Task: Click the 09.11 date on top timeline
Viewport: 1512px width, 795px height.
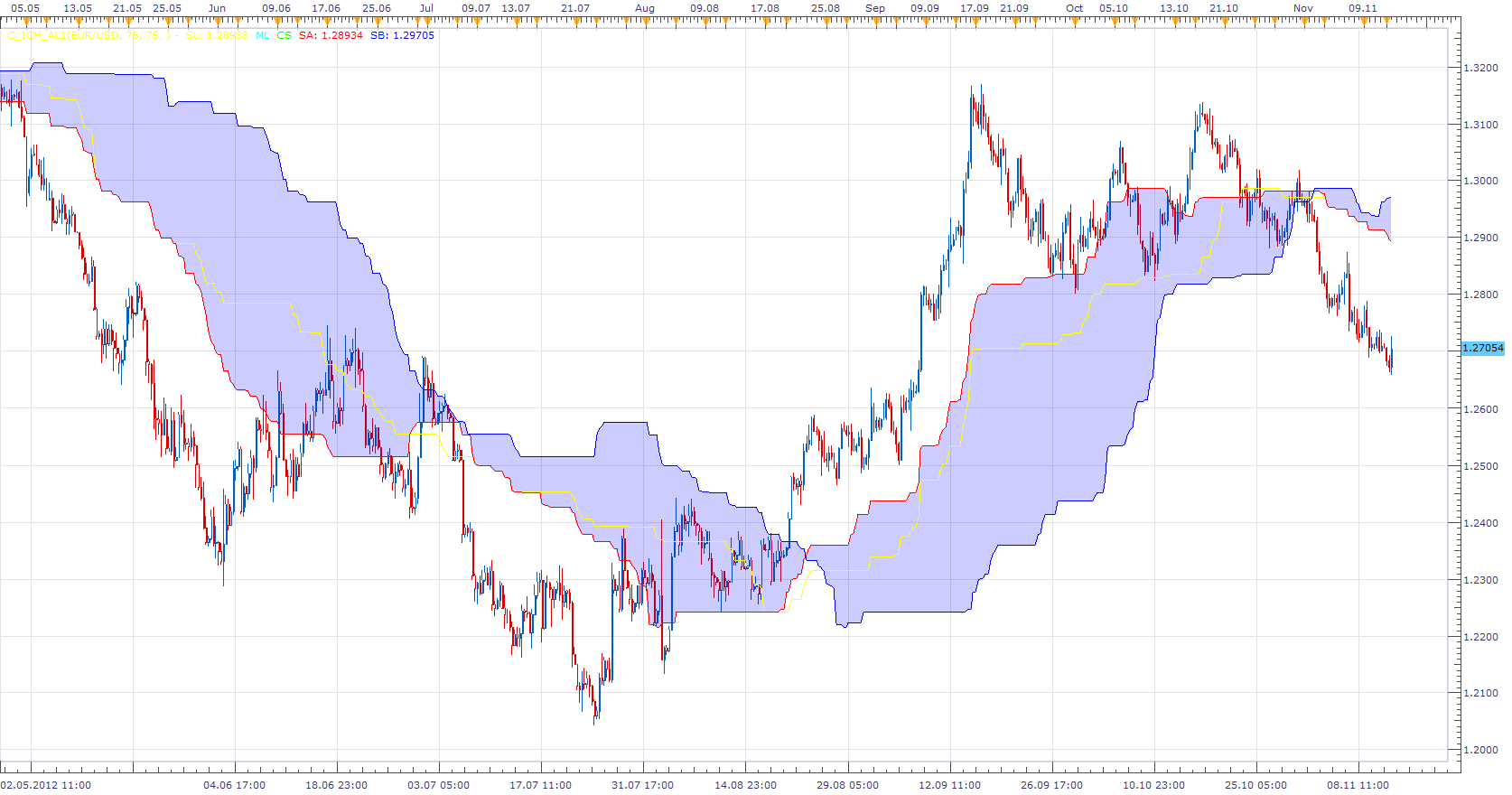Action: tap(1363, 8)
